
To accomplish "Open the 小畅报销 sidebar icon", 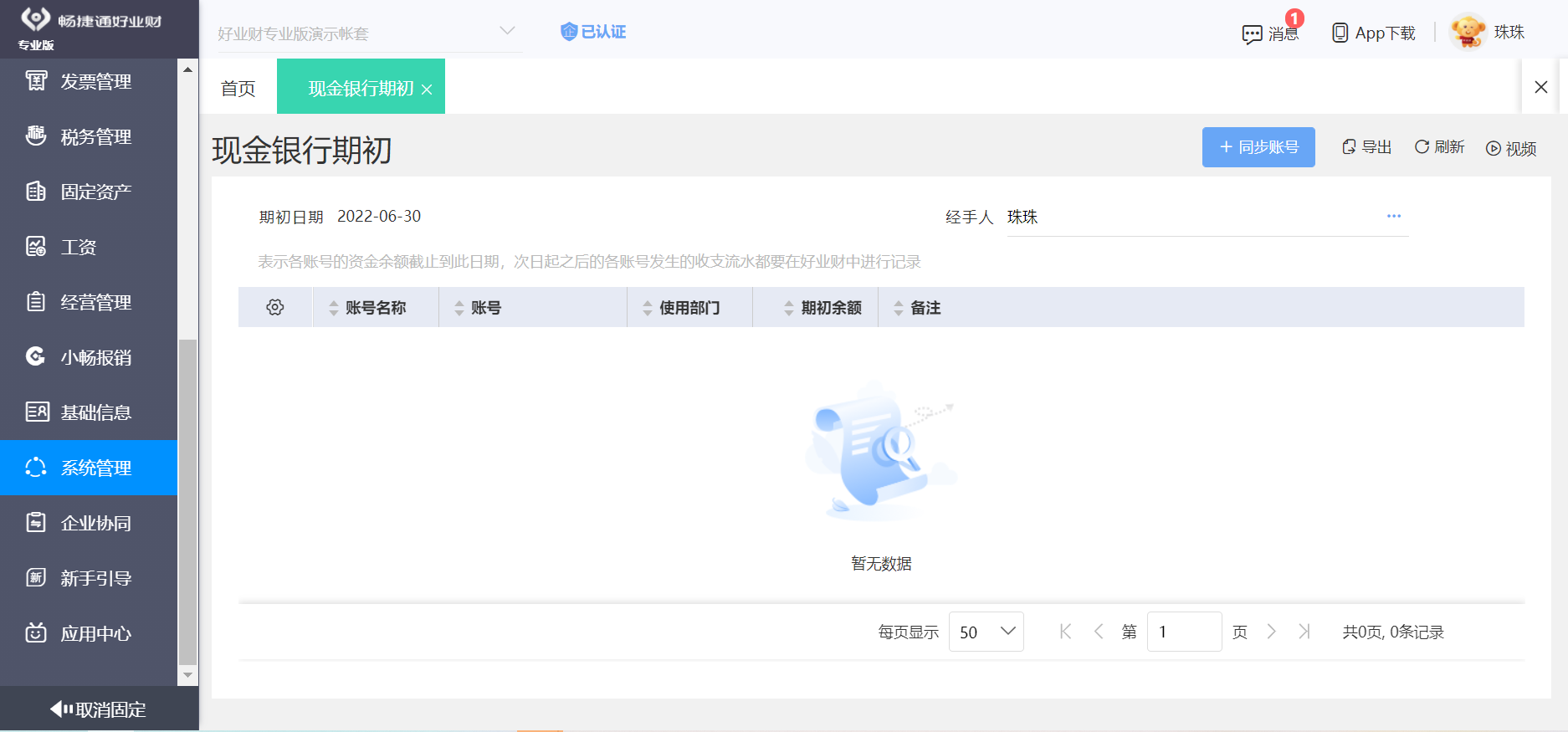I will click(36, 357).
